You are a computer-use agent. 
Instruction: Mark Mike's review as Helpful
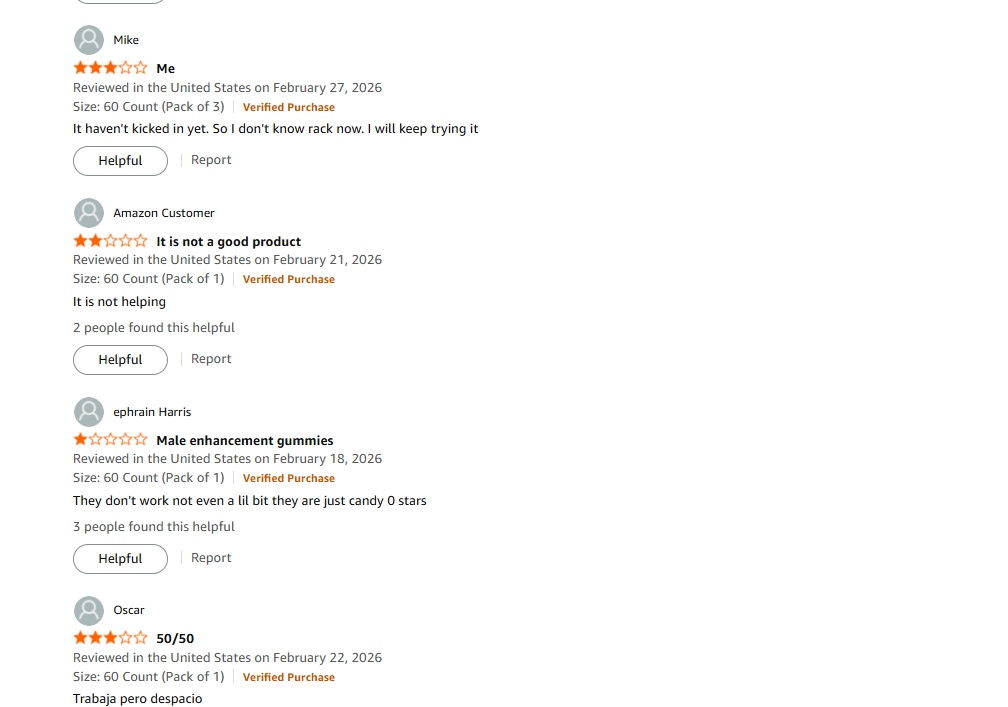tap(120, 161)
